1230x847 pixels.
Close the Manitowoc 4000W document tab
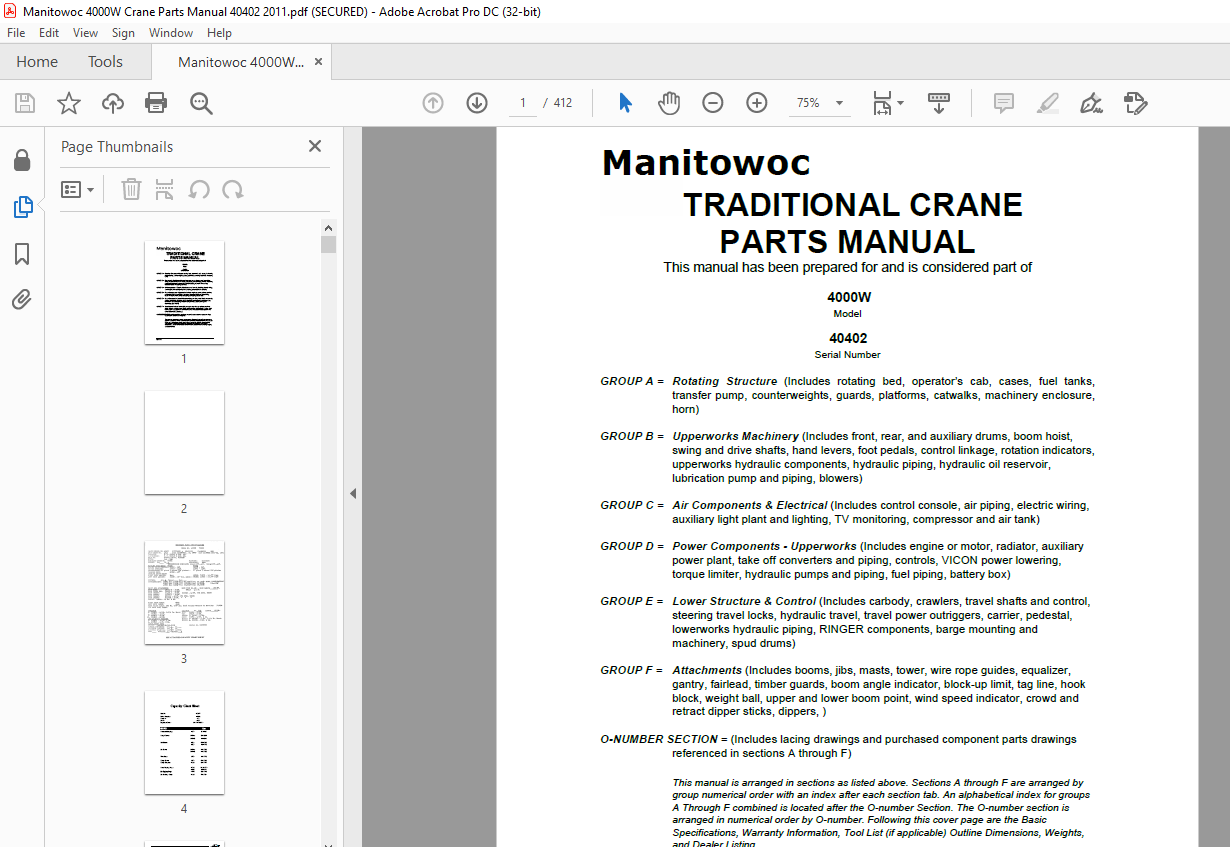click(319, 62)
